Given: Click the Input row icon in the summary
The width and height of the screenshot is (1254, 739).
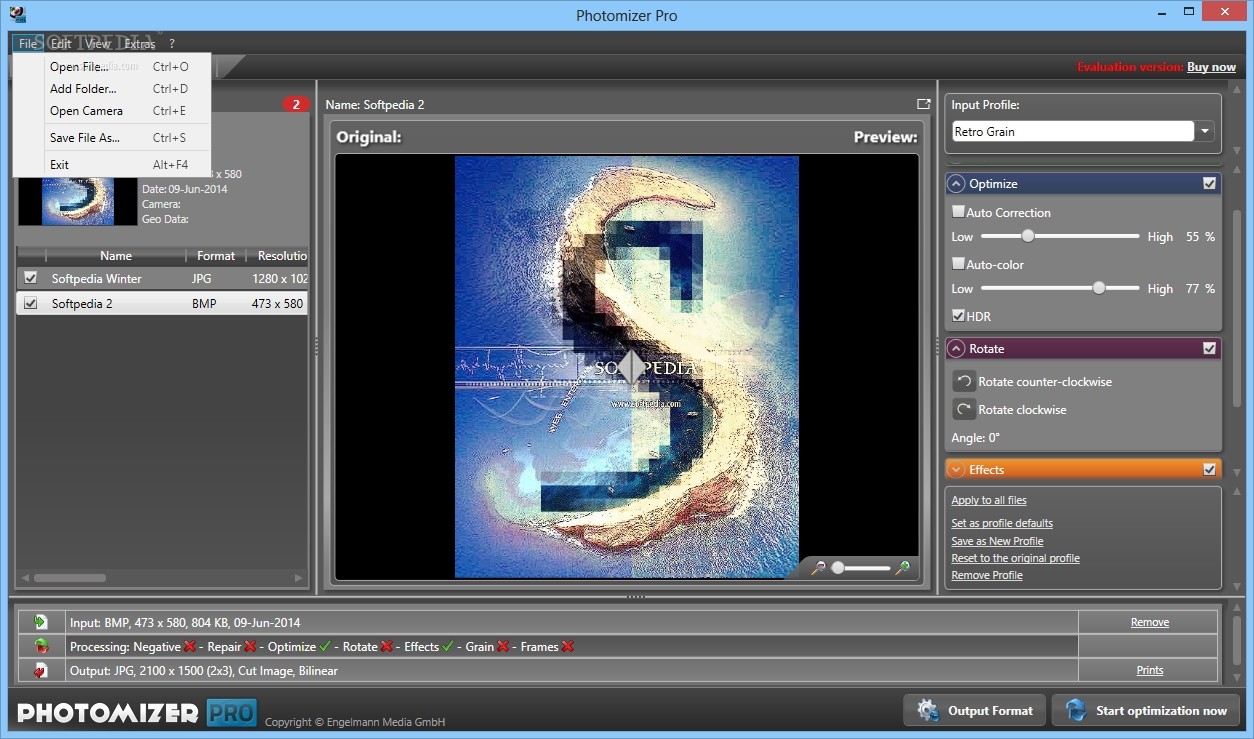Looking at the screenshot, I should 41,622.
